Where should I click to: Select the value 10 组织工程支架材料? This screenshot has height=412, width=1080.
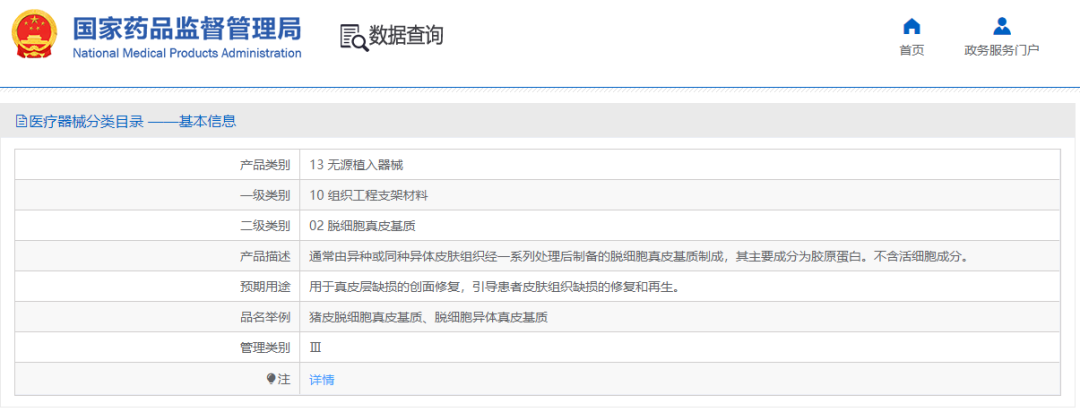[x=368, y=195]
